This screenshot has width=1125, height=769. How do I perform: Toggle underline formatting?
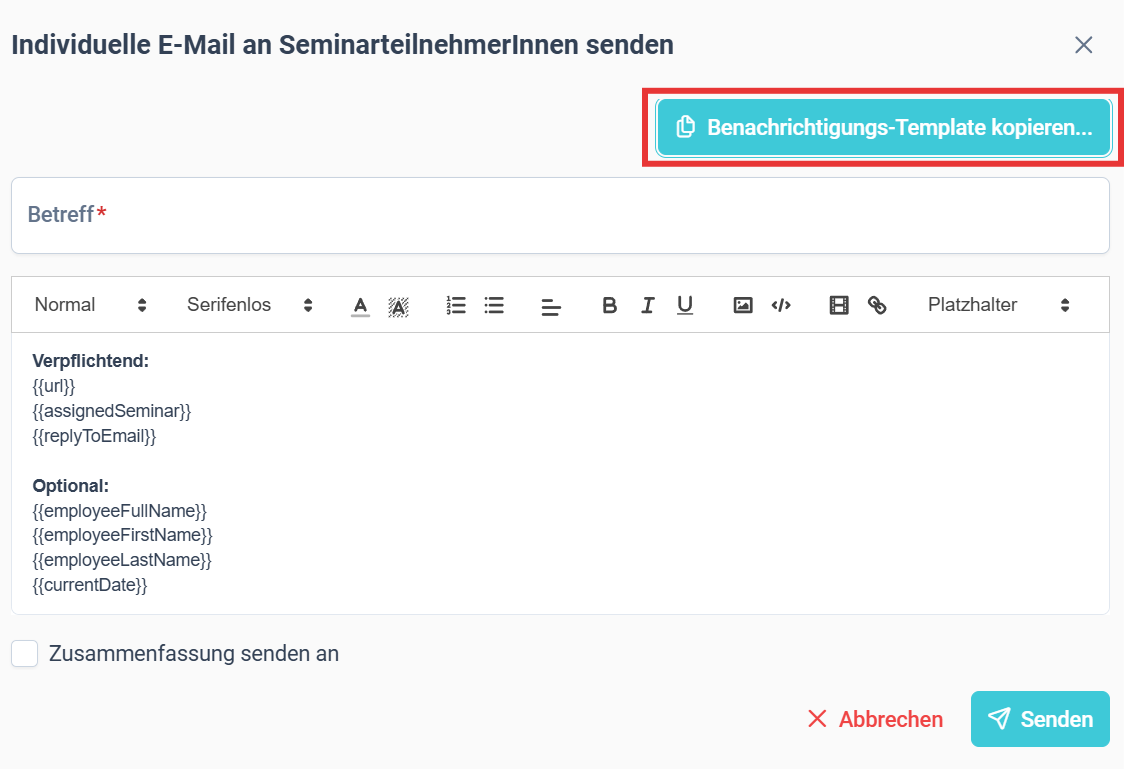(x=685, y=306)
